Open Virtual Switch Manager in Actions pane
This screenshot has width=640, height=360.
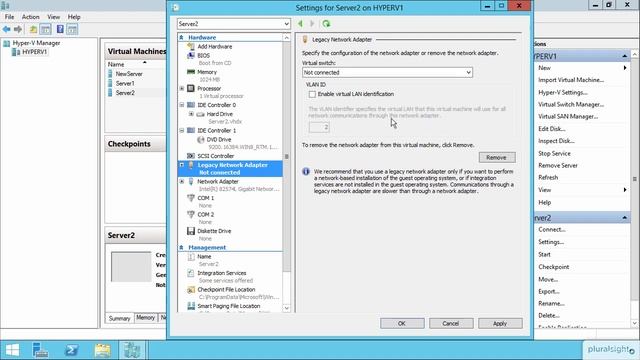tap(571, 104)
